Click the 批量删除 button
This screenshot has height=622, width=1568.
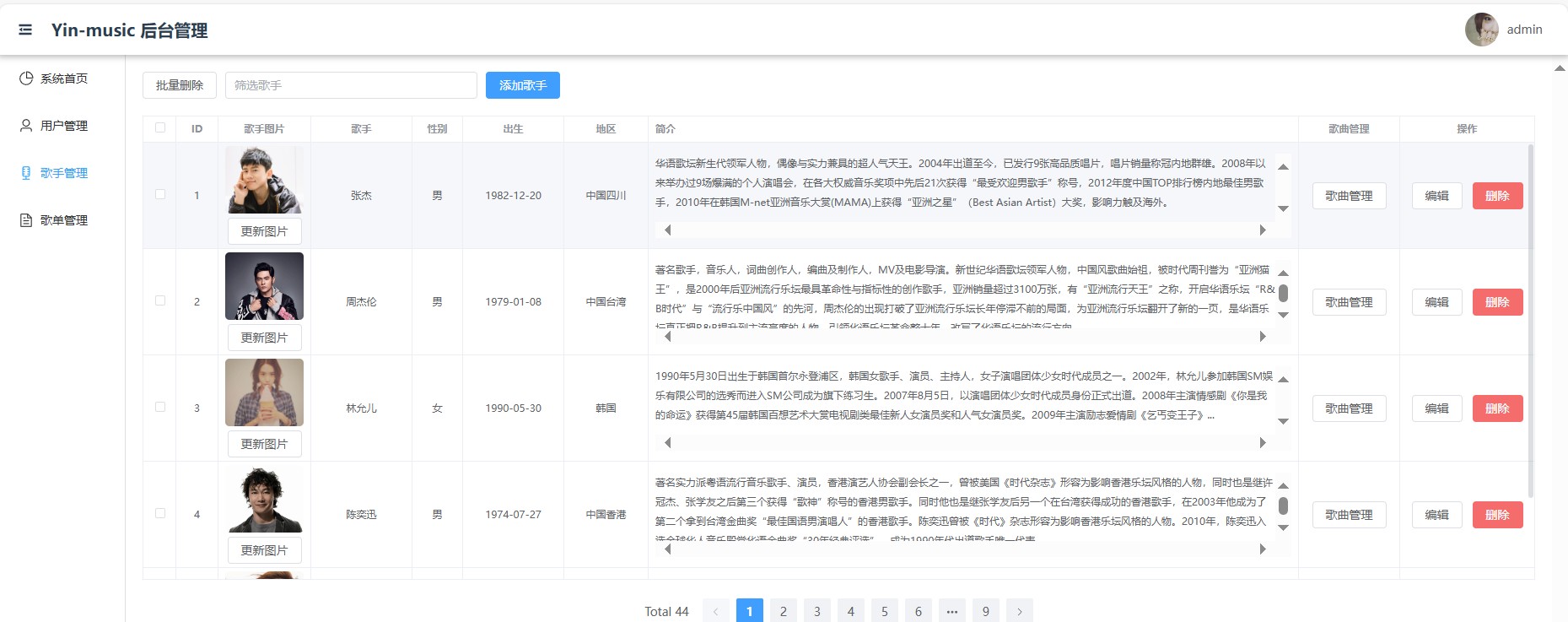point(180,85)
